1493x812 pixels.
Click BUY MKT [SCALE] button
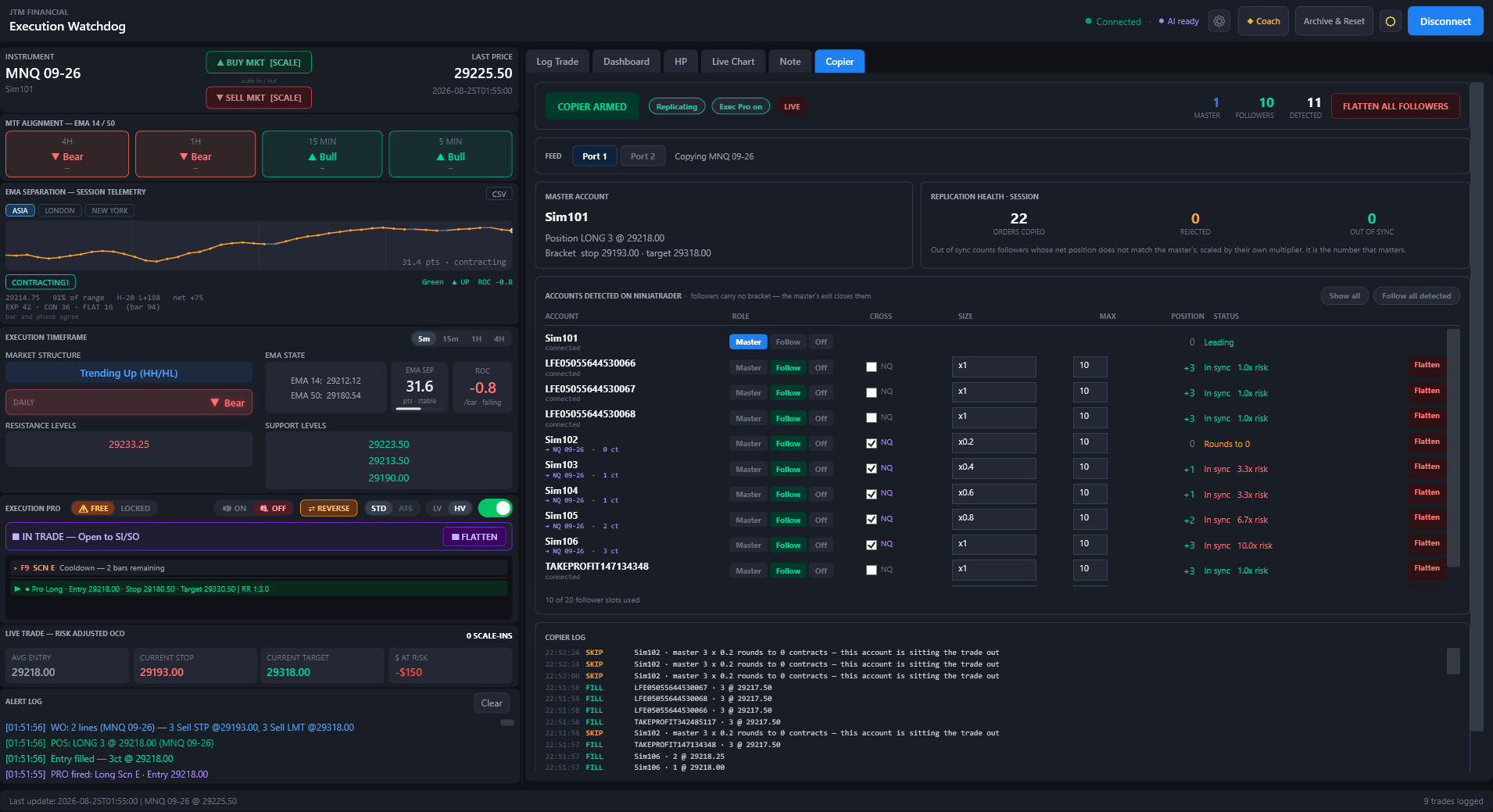pyautogui.click(x=259, y=63)
